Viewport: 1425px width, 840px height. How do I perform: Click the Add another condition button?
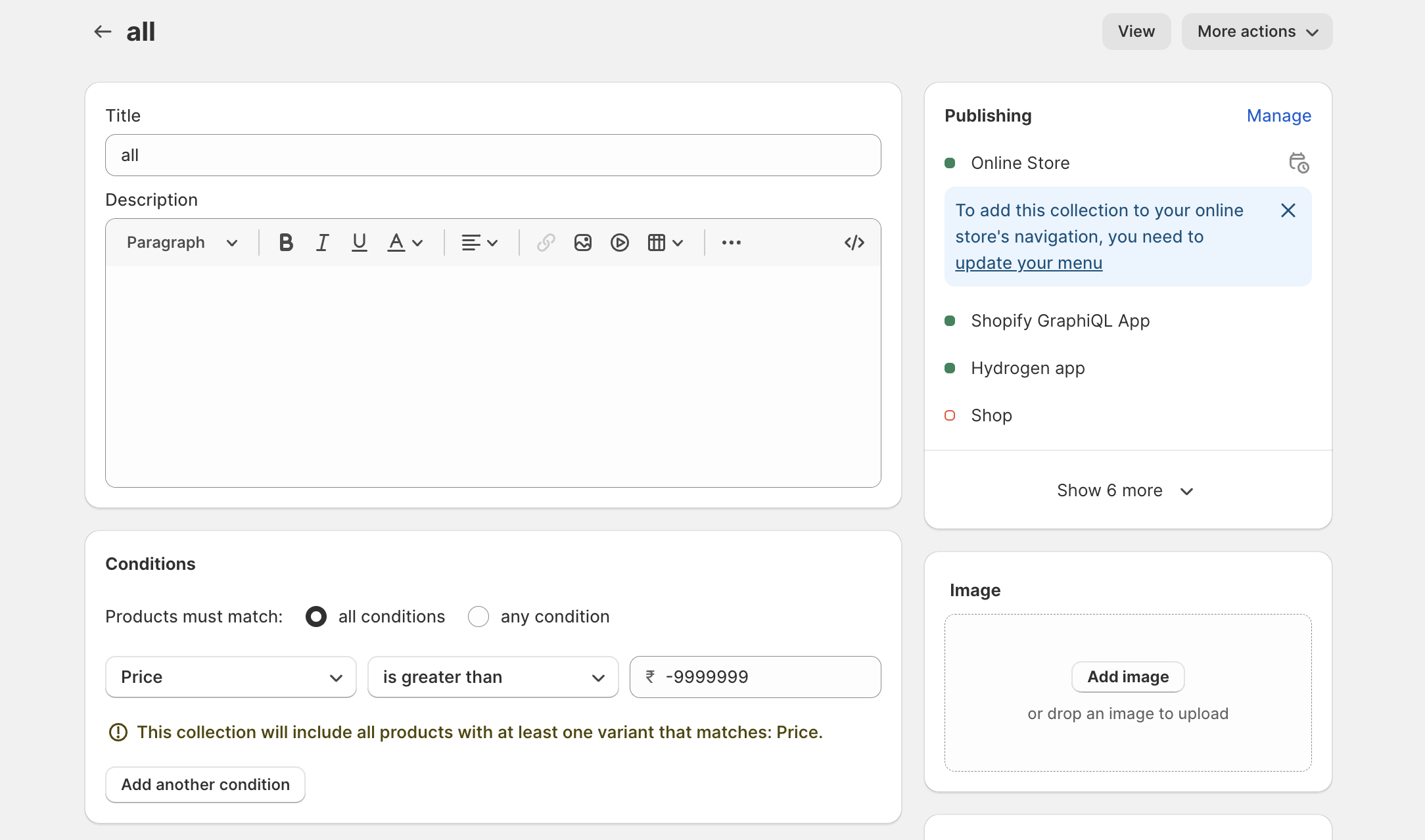point(205,784)
